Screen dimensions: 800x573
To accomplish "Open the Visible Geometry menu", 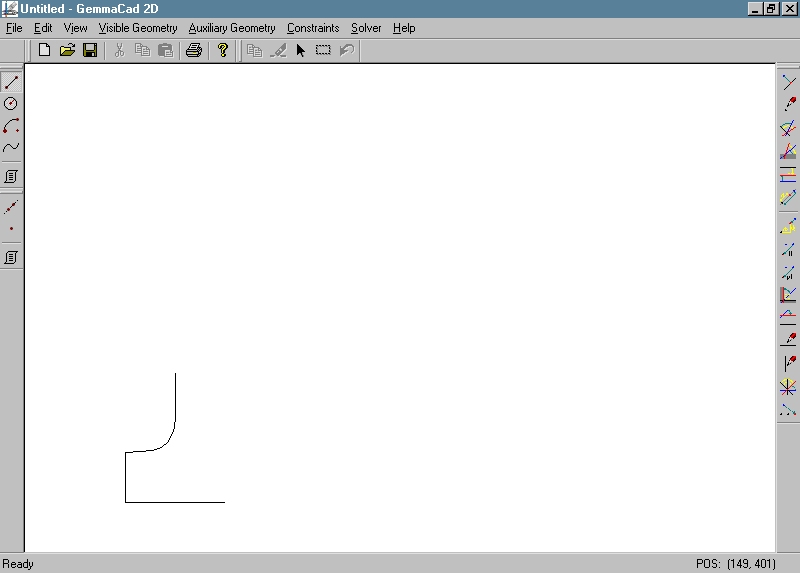I will coord(138,28).
